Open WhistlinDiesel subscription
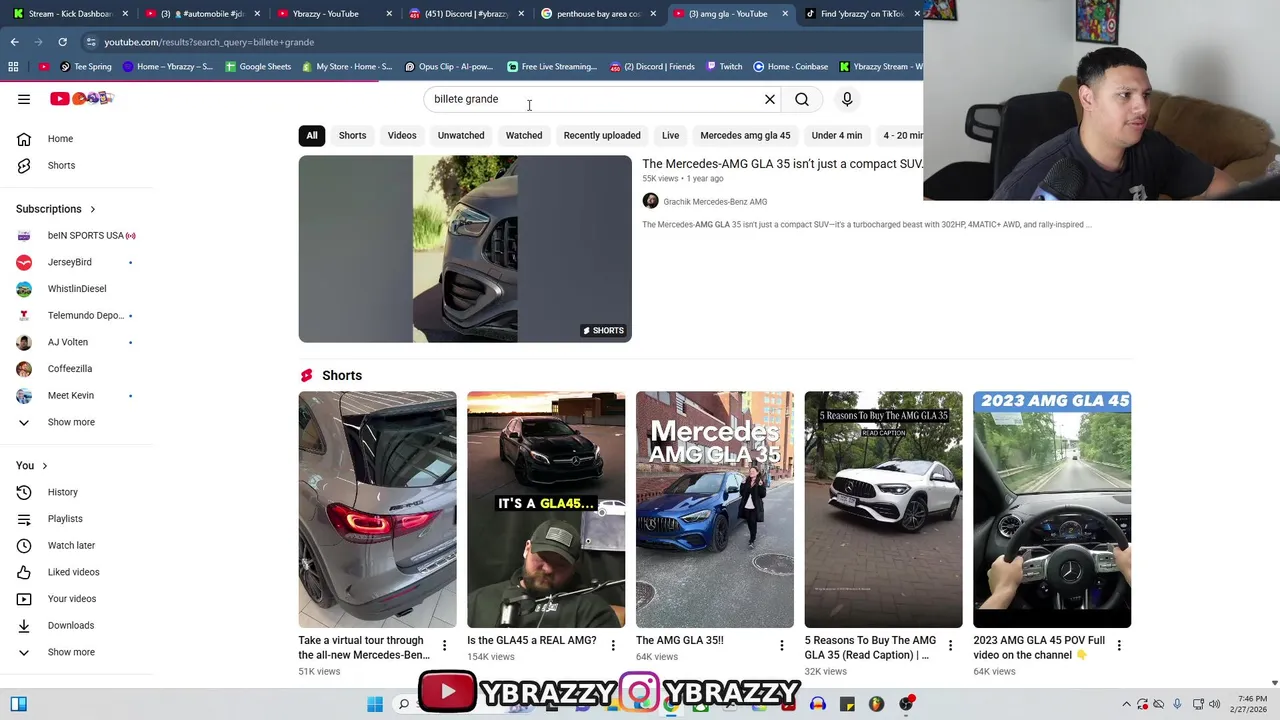The height and width of the screenshot is (720, 1280). 76,289
